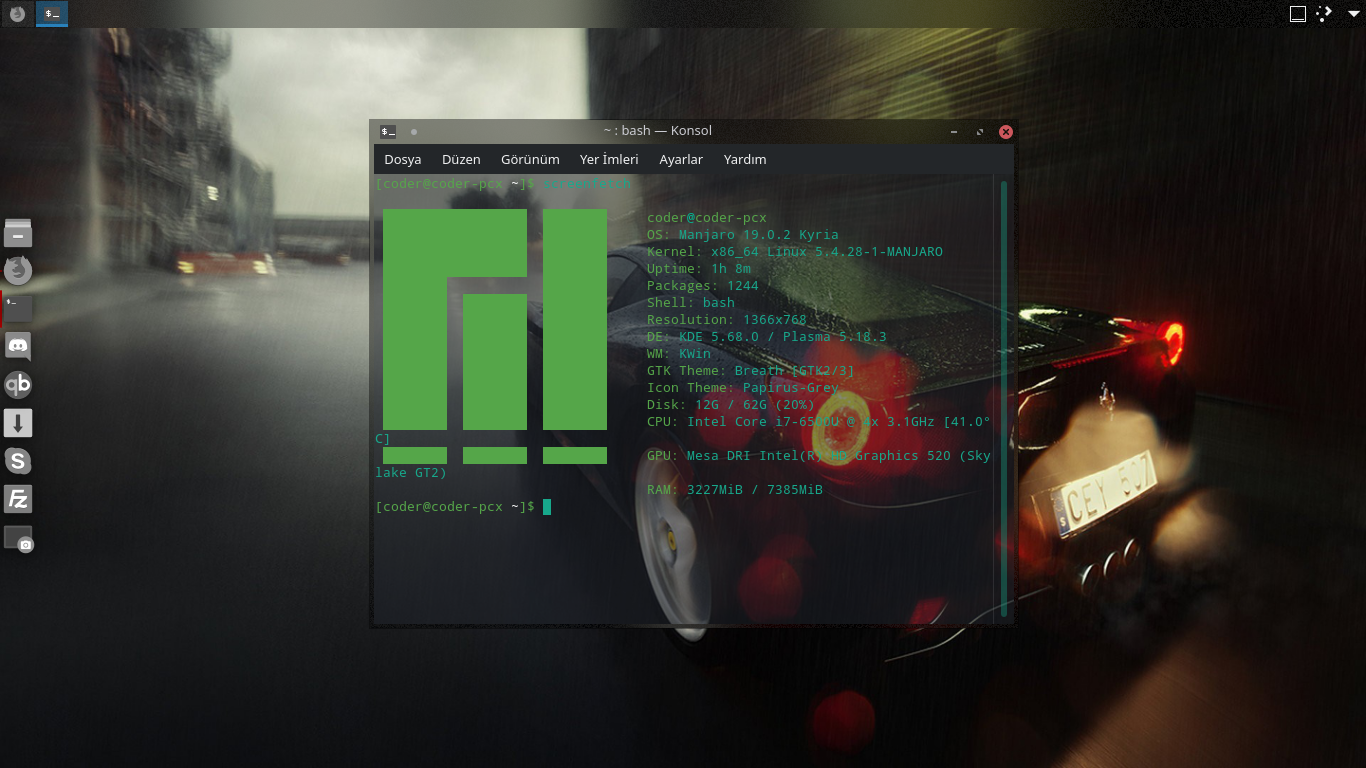Click the "Shell: bash" line
1366x768 pixels.
(691, 303)
